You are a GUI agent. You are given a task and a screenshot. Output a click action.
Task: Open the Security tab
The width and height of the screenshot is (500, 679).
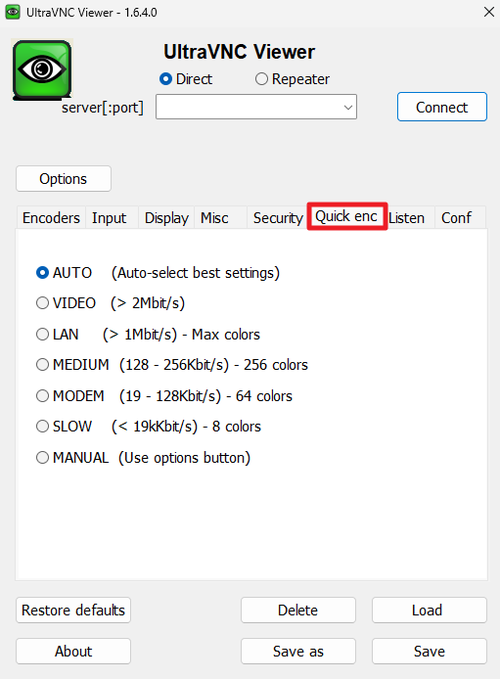point(277,218)
